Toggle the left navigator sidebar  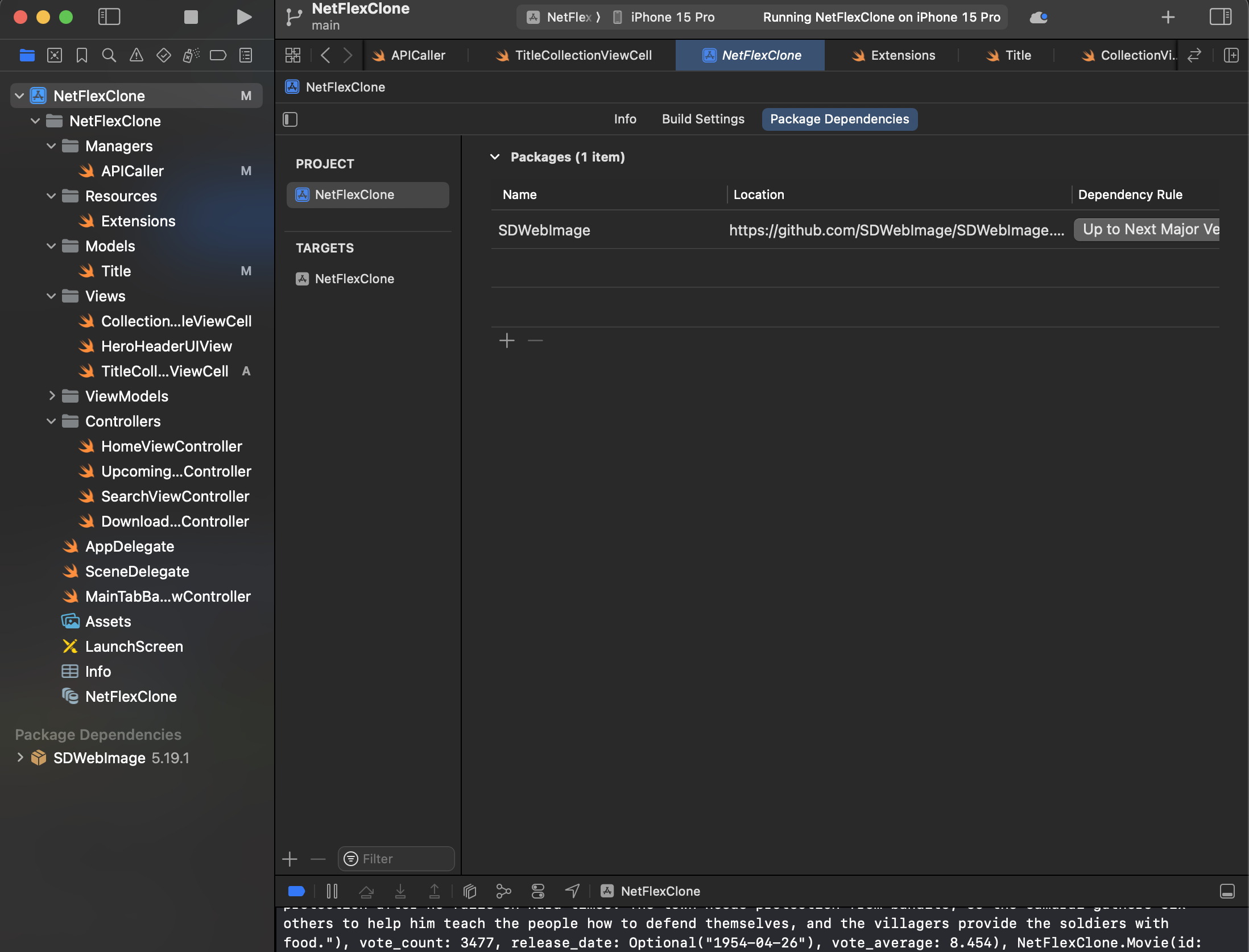click(109, 17)
